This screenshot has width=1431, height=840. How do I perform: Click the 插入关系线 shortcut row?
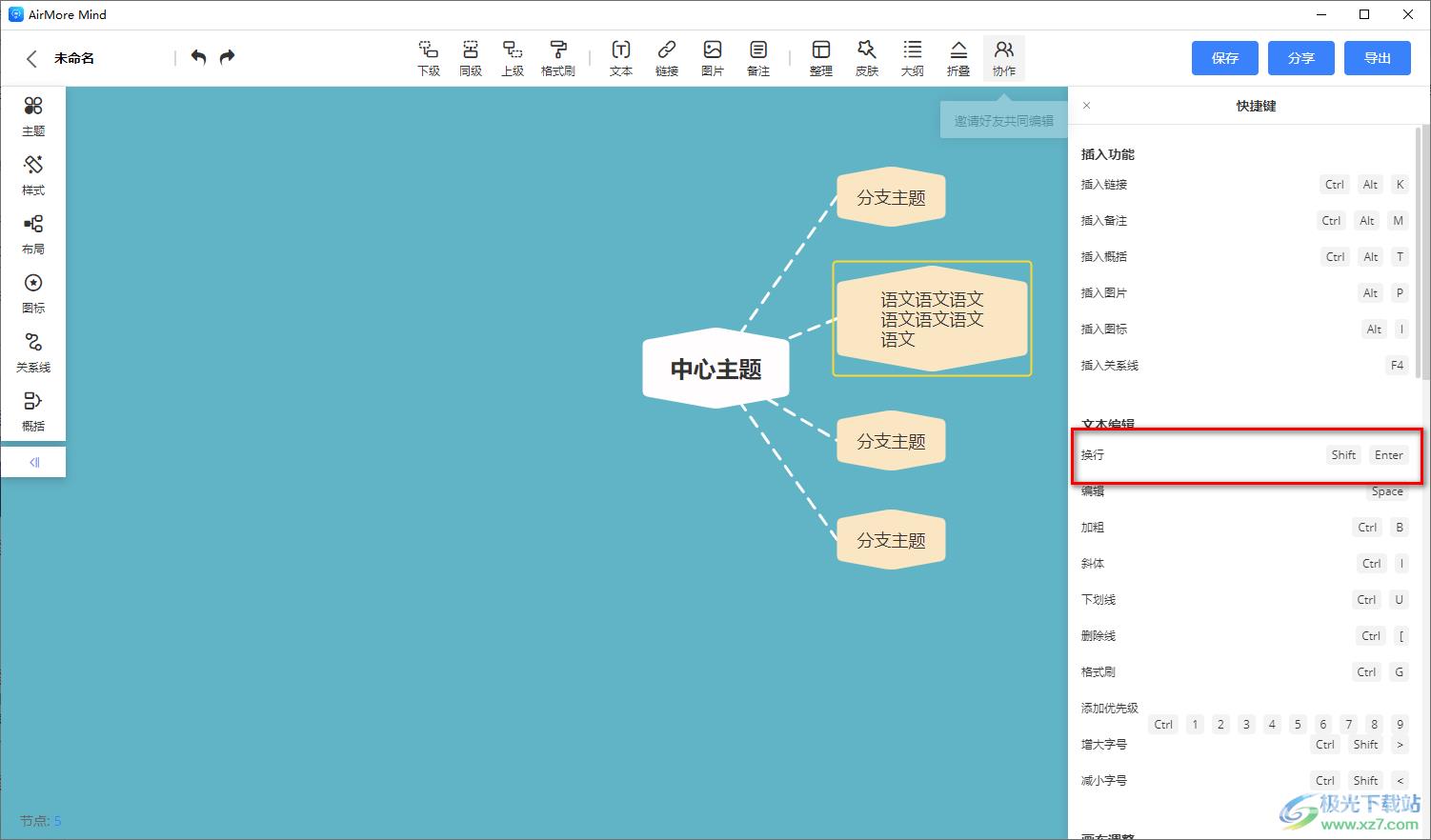click(1244, 366)
